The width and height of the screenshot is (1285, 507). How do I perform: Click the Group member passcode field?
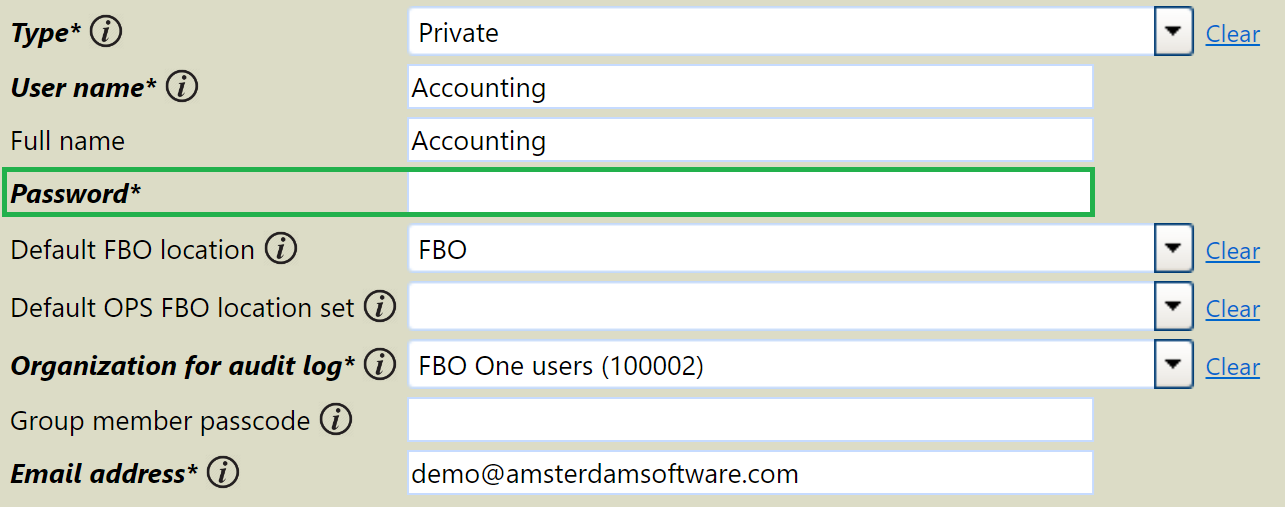point(750,420)
